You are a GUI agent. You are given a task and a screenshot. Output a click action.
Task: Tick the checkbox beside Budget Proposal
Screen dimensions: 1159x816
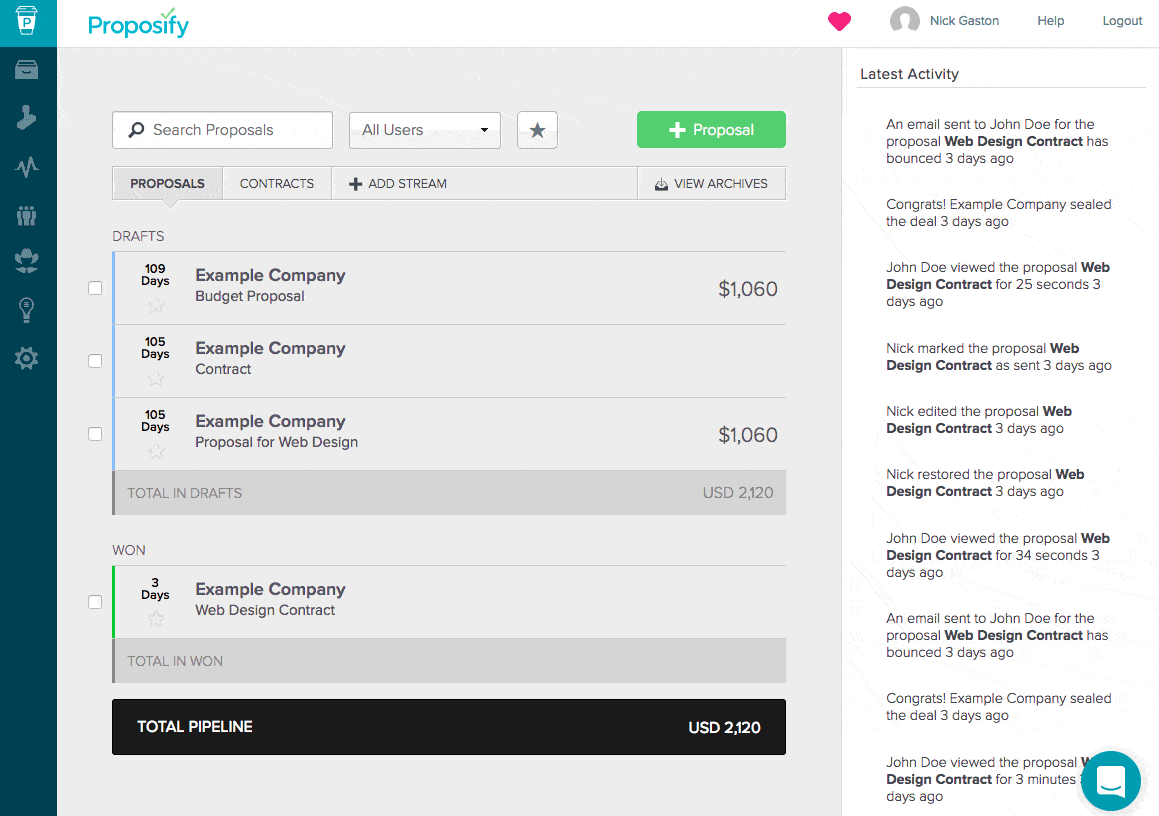(95, 288)
